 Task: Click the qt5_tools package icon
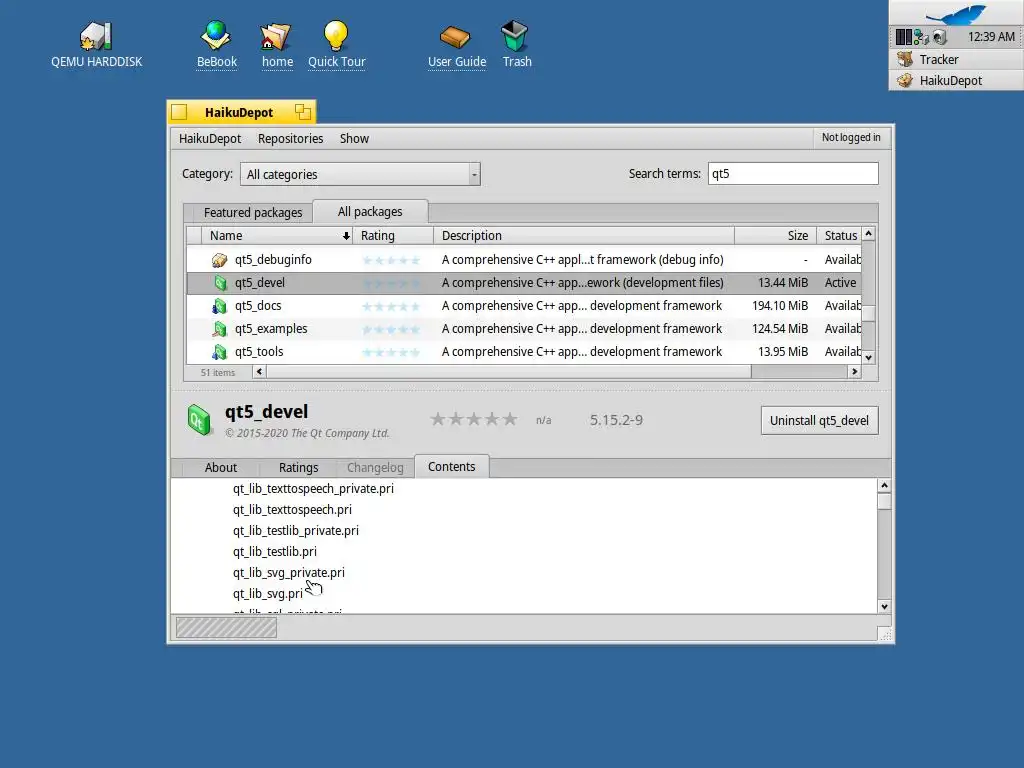click(x=219, y=352)
